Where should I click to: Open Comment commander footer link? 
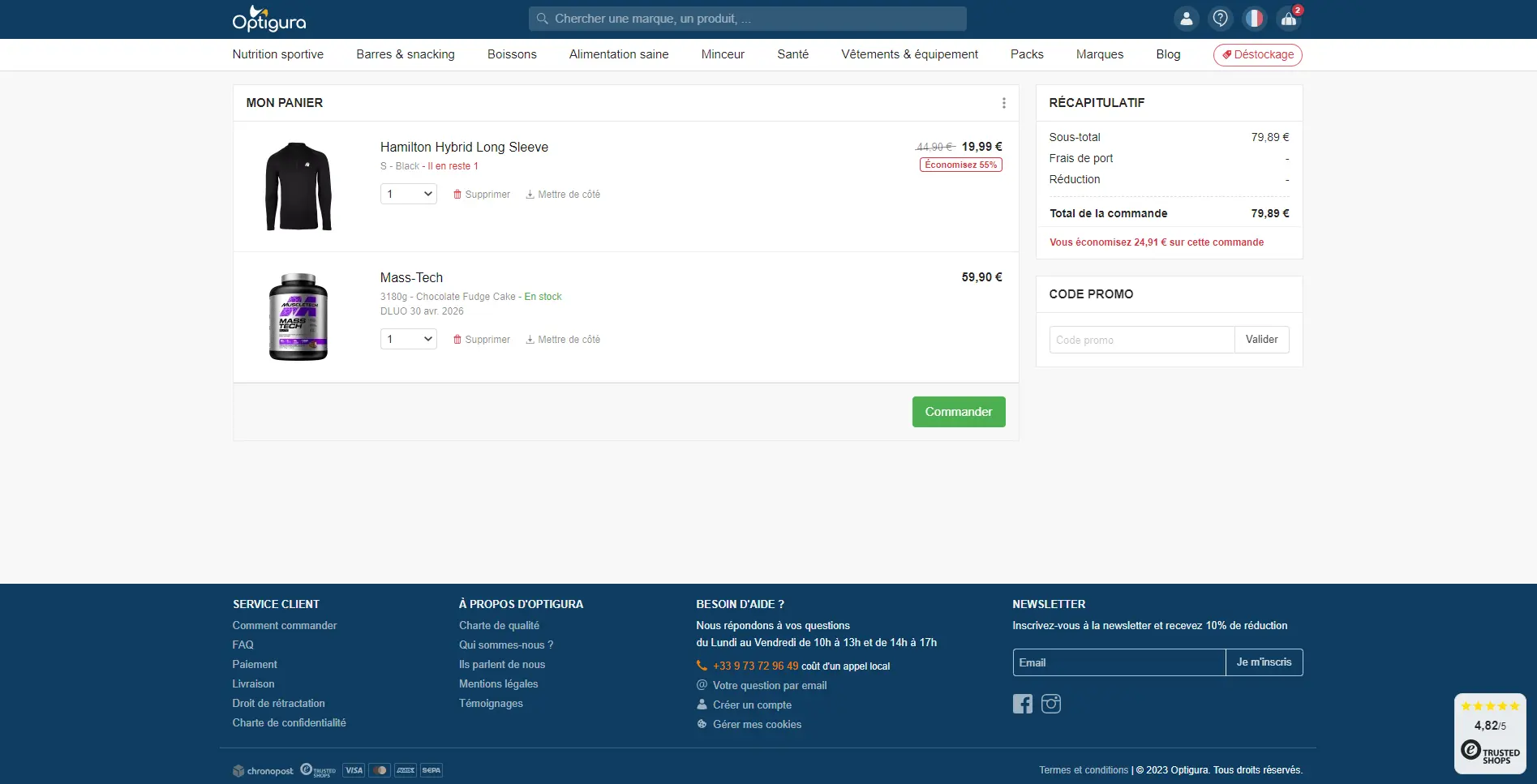click(285, 625)
